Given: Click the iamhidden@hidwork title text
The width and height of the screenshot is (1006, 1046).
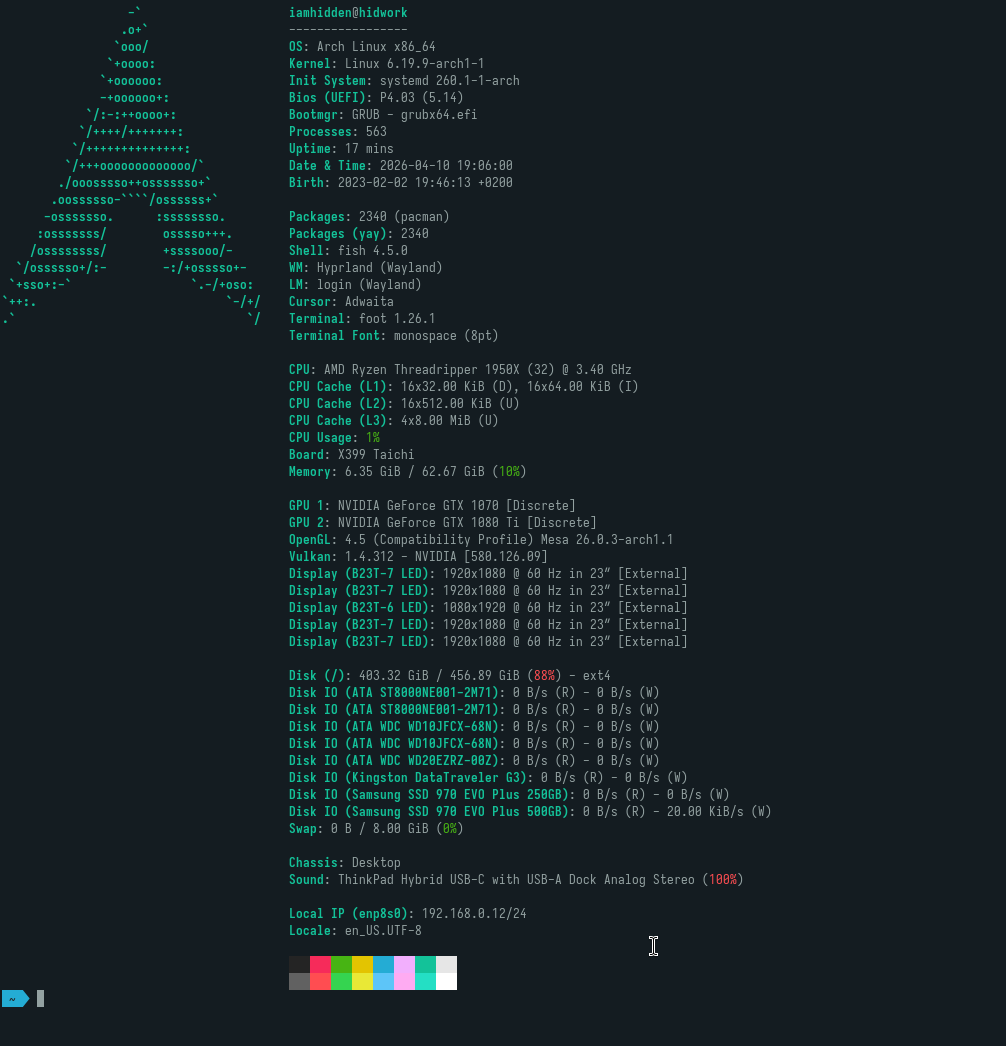Looking at the screenshot, I should (347, 13).
